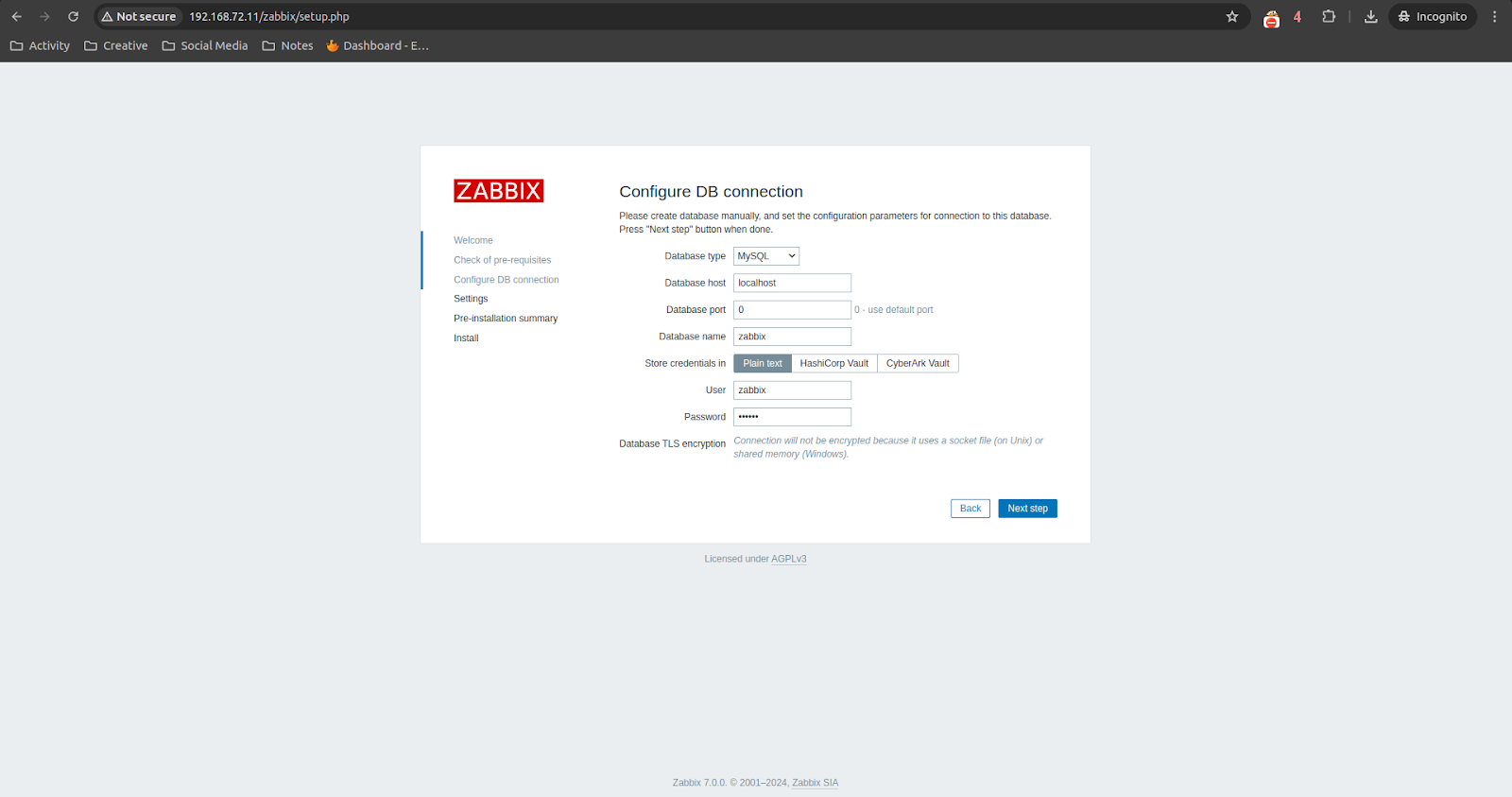Image resolution: width=1512 pixels, height=797 pixels.
Task: Click the Not secure warning badge
Action: click(139, 16)
